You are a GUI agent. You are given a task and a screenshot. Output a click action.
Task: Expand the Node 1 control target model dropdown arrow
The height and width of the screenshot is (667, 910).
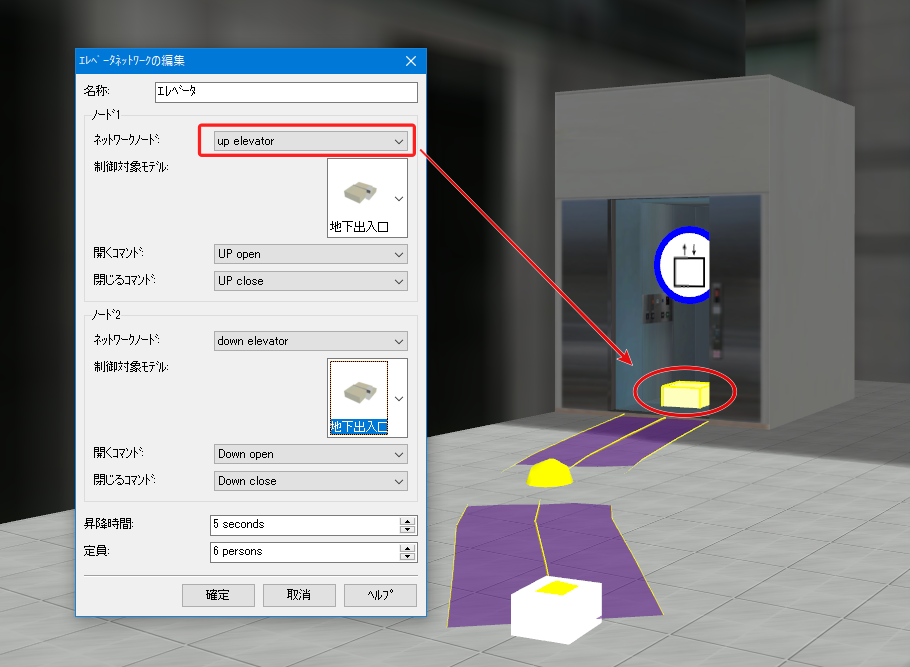pos(399,199)
